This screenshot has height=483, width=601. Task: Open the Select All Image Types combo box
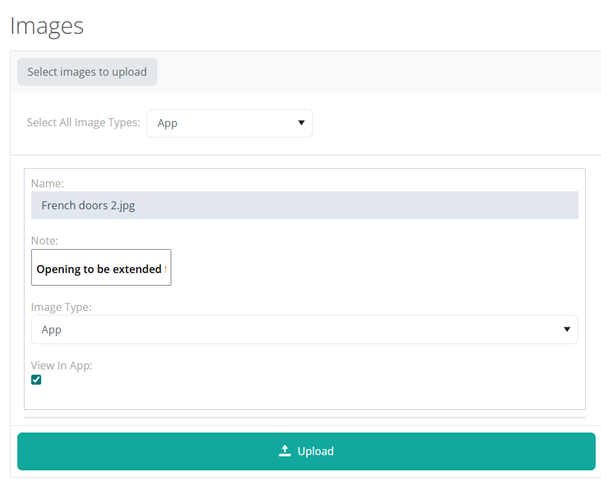coord(229,123)
